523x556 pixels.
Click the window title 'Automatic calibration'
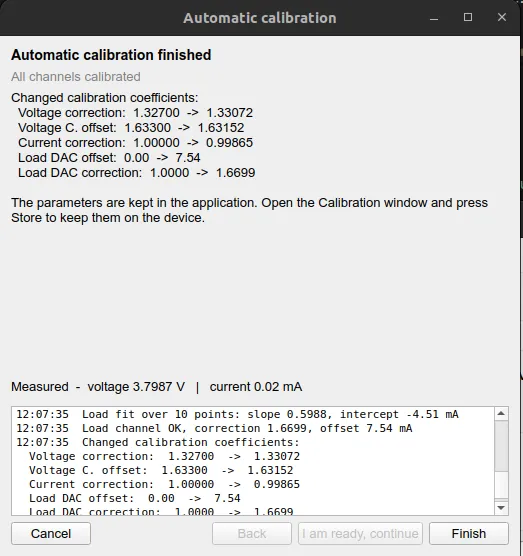pyautogui.click(x=260, y=18)
